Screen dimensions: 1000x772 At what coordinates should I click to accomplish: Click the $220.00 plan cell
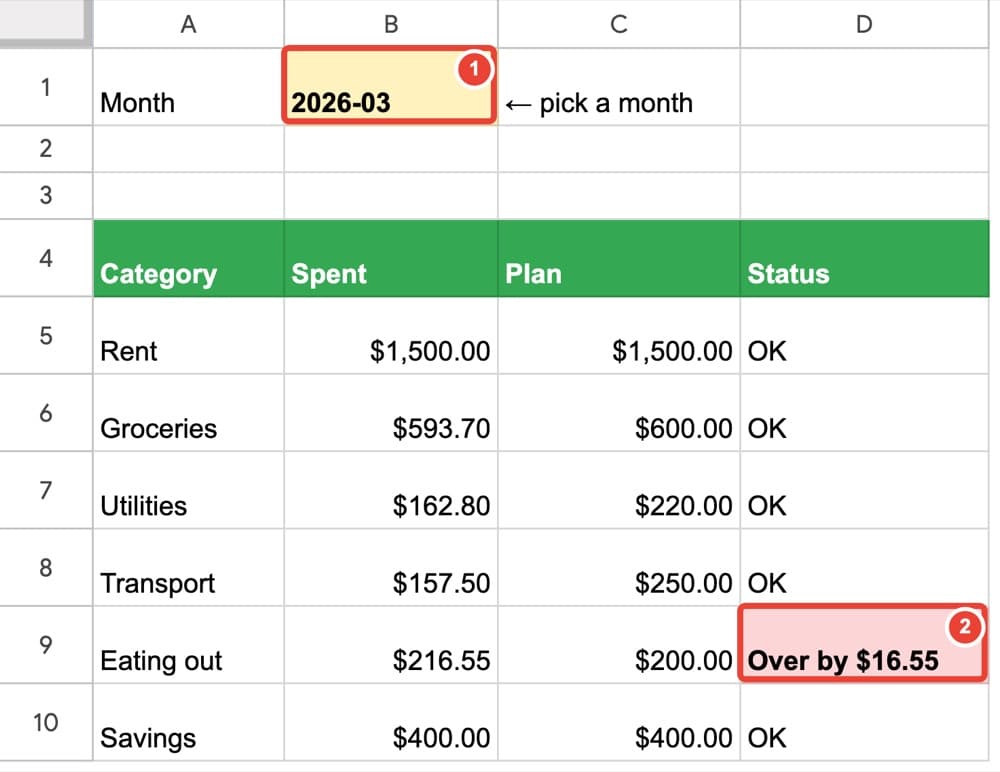(619, 490)
